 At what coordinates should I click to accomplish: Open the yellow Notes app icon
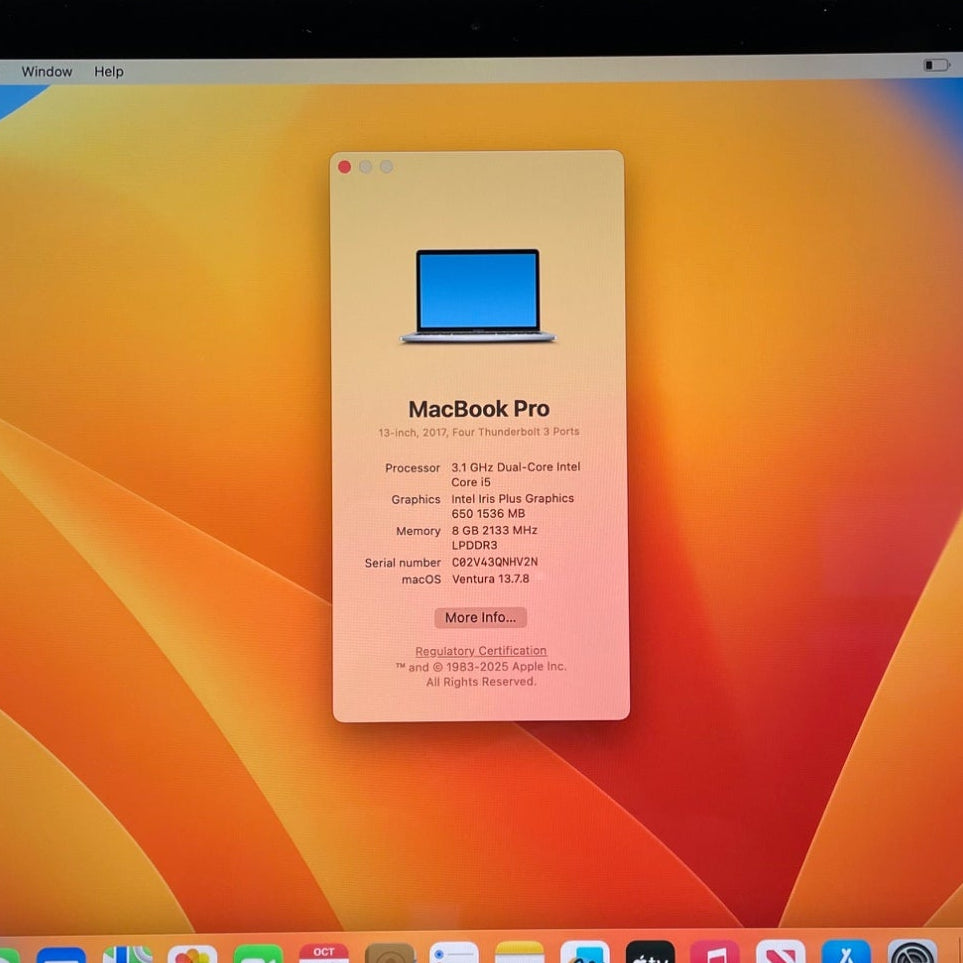(519, 953)
